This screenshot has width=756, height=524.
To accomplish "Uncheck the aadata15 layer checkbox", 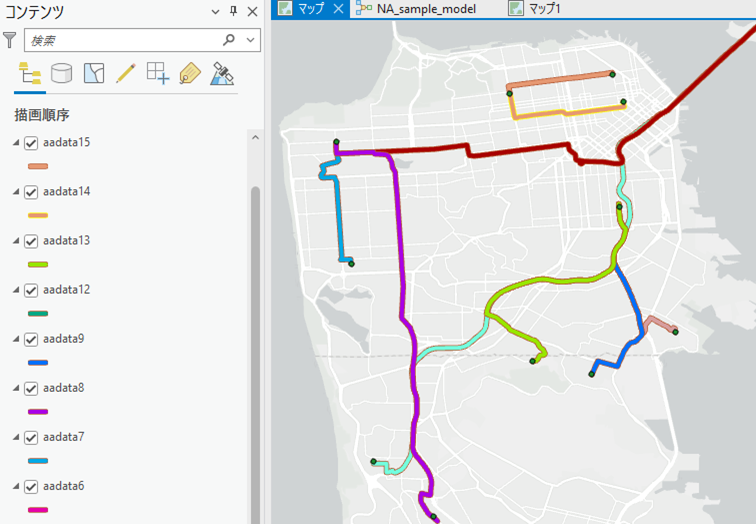I will [x=31, y=143].
